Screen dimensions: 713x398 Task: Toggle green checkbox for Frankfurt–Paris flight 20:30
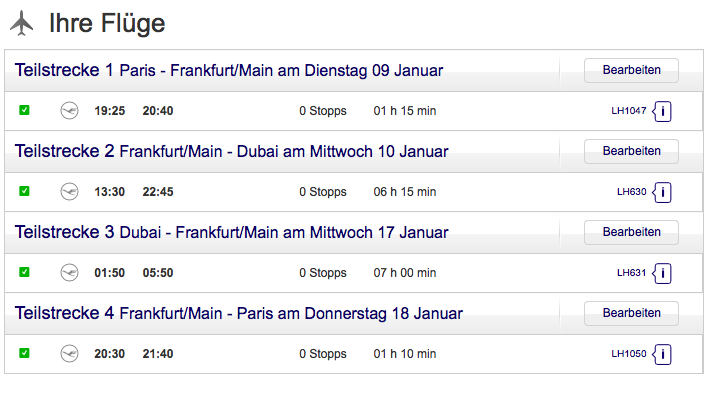click(x=24, y=353)
